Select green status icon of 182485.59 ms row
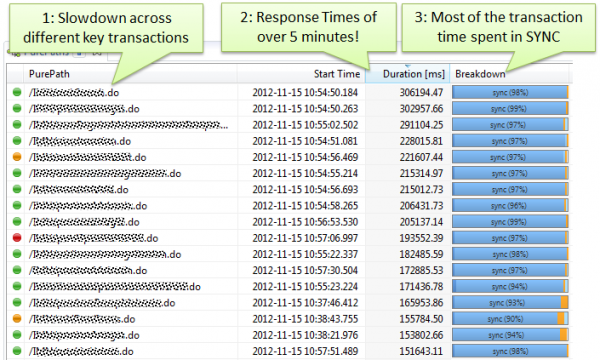Viewport: 600px width, 360px height. point(17,254)
